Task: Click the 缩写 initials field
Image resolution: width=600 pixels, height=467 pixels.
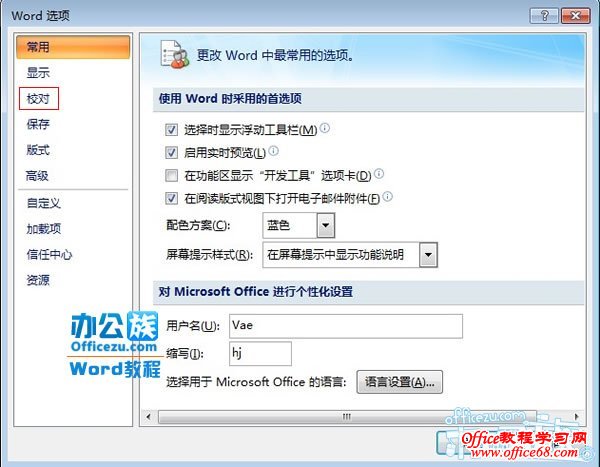Action: [260, 354]
